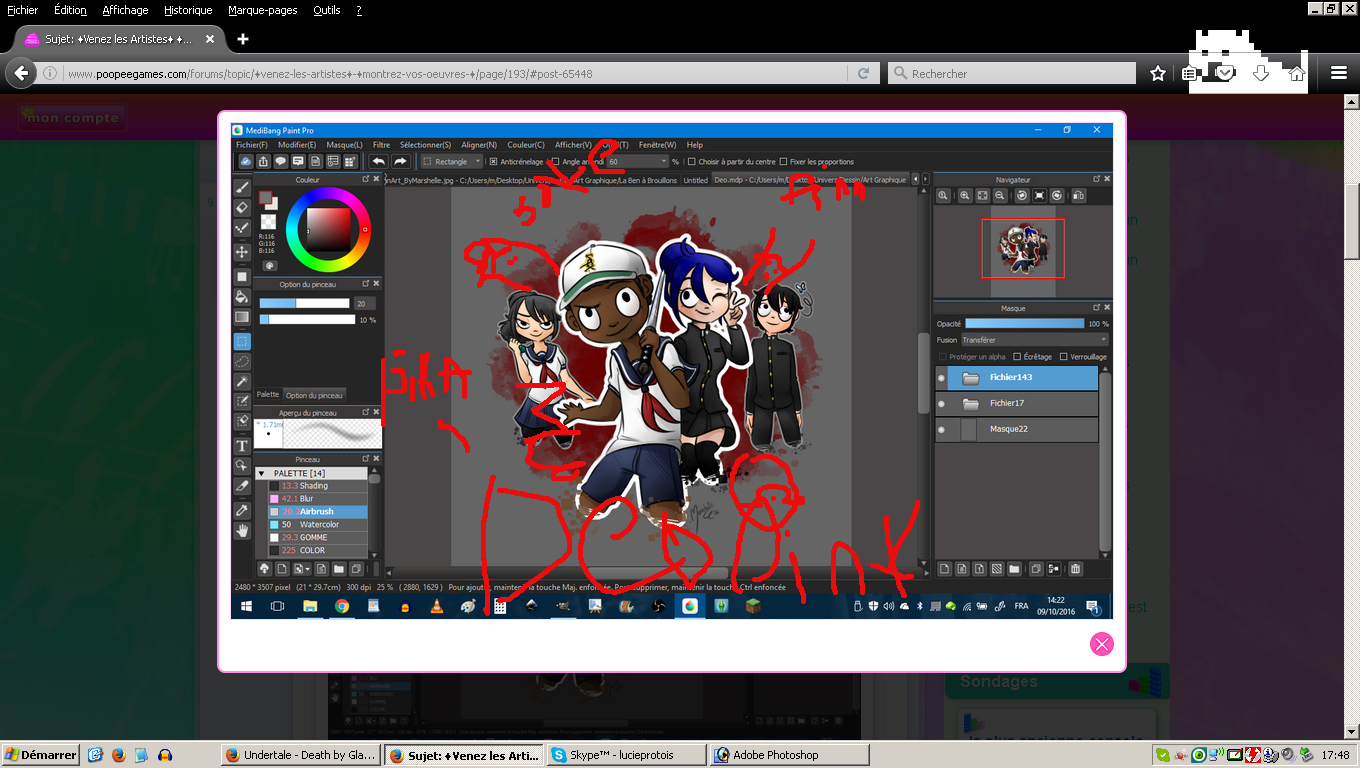This screenshot has height=768, width=1360.
Task: Switch to Adobe Photoshop taskbar button
Action: tap(790, 755)
